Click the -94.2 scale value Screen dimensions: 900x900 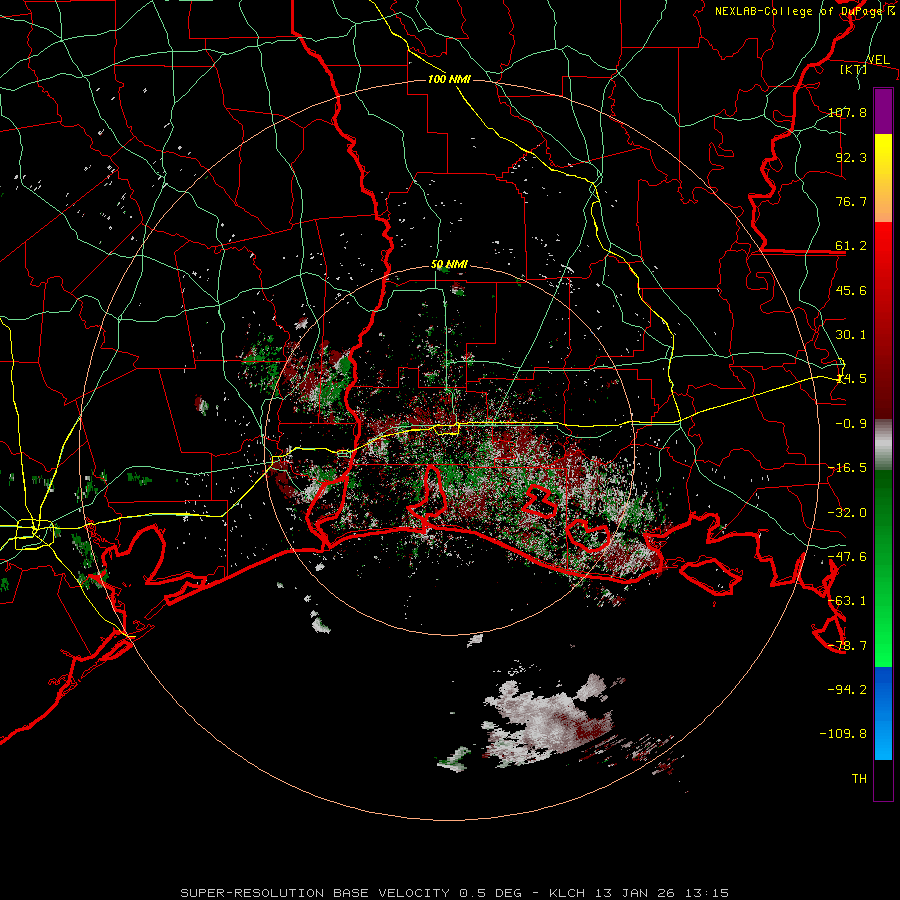[847, 689]
